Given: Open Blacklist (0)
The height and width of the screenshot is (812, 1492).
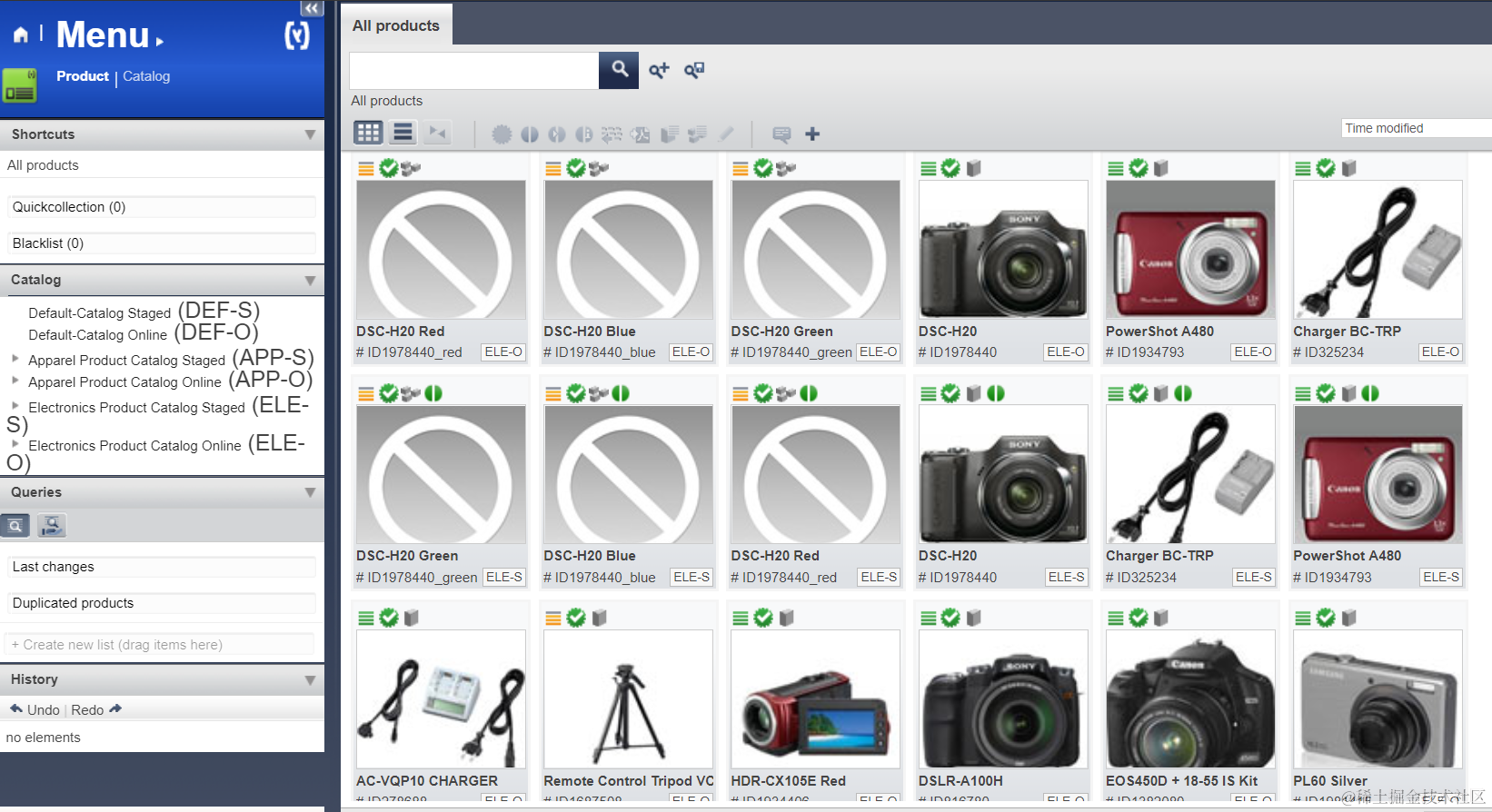Looking at the screenshot, I should (162, 243).
